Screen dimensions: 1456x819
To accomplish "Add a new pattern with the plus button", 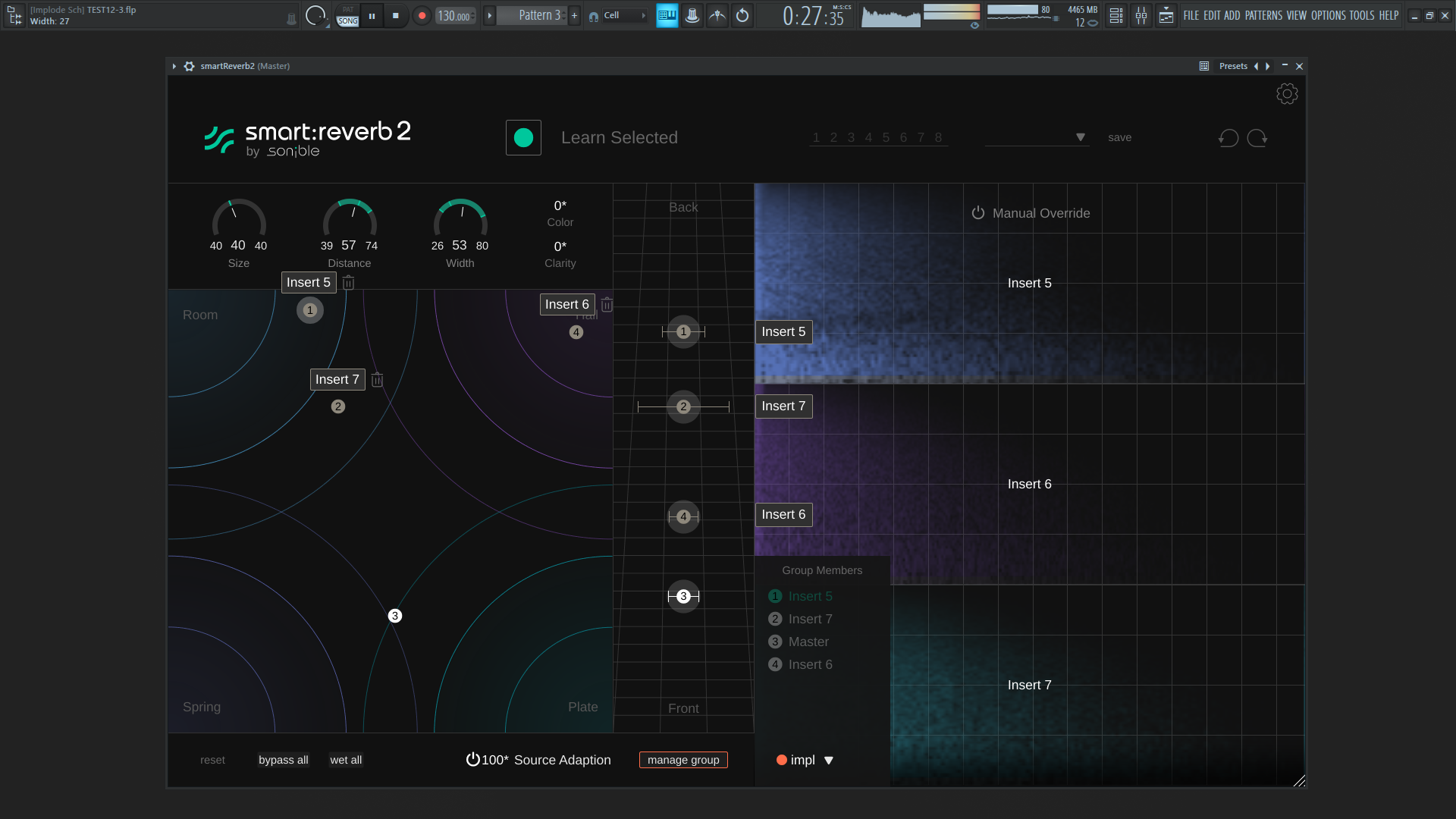I will tap(575, 15).
